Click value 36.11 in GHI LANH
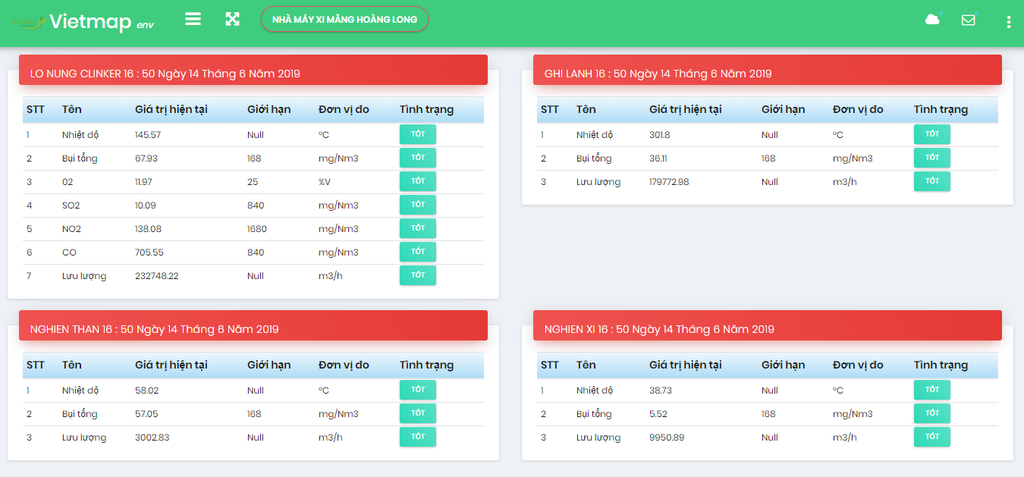 tap(659, 158)
